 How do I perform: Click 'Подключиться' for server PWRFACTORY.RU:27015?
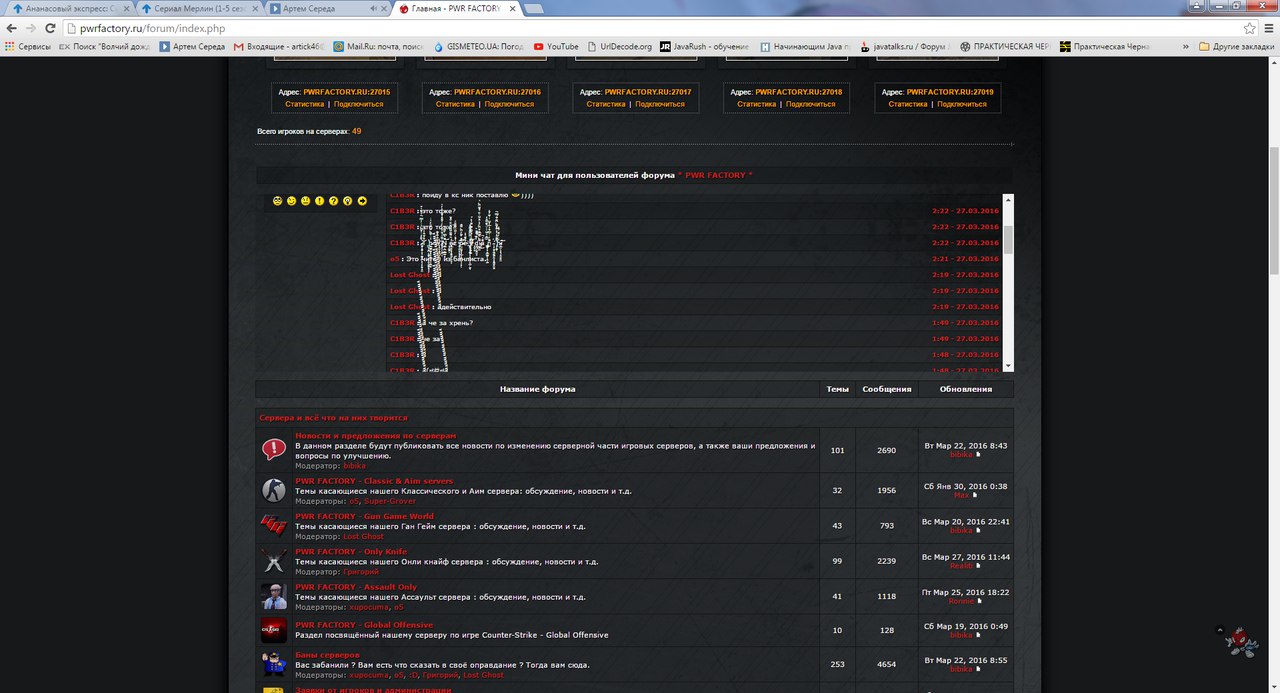pos(358,104)
